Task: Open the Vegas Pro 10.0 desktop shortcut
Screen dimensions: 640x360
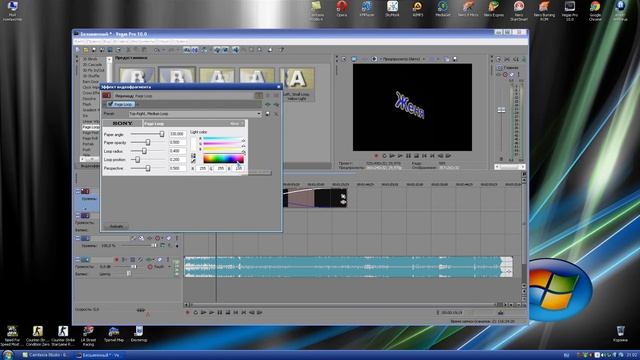Action: point(570,11)
